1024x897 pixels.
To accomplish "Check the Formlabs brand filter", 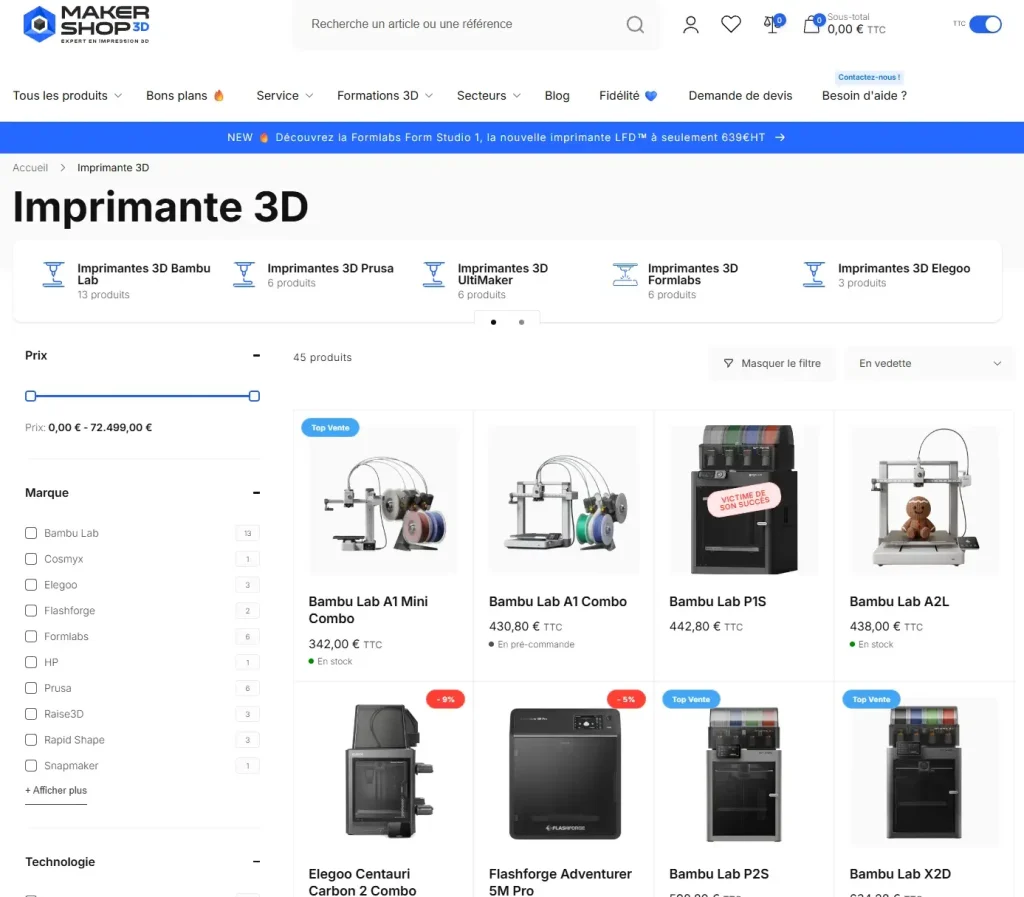I will pos(31,637).
